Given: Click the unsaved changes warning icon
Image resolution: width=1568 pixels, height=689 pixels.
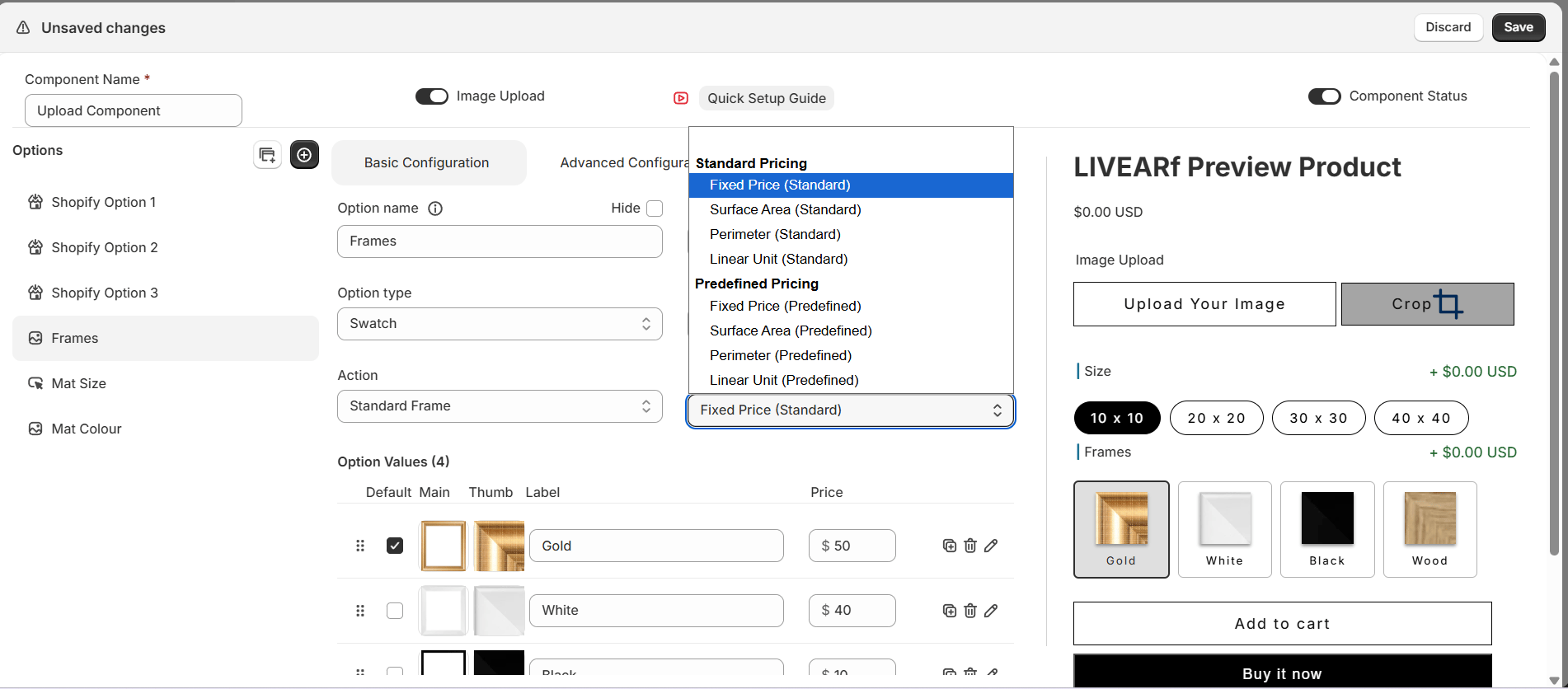Looking at the screenshot, I should (x=23, y=28).
